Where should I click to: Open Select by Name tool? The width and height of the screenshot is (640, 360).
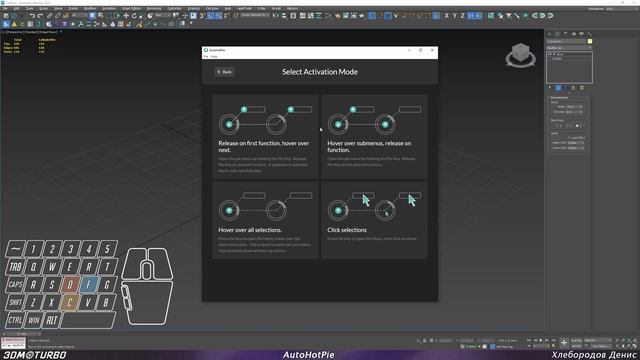(x=100, y=16)
